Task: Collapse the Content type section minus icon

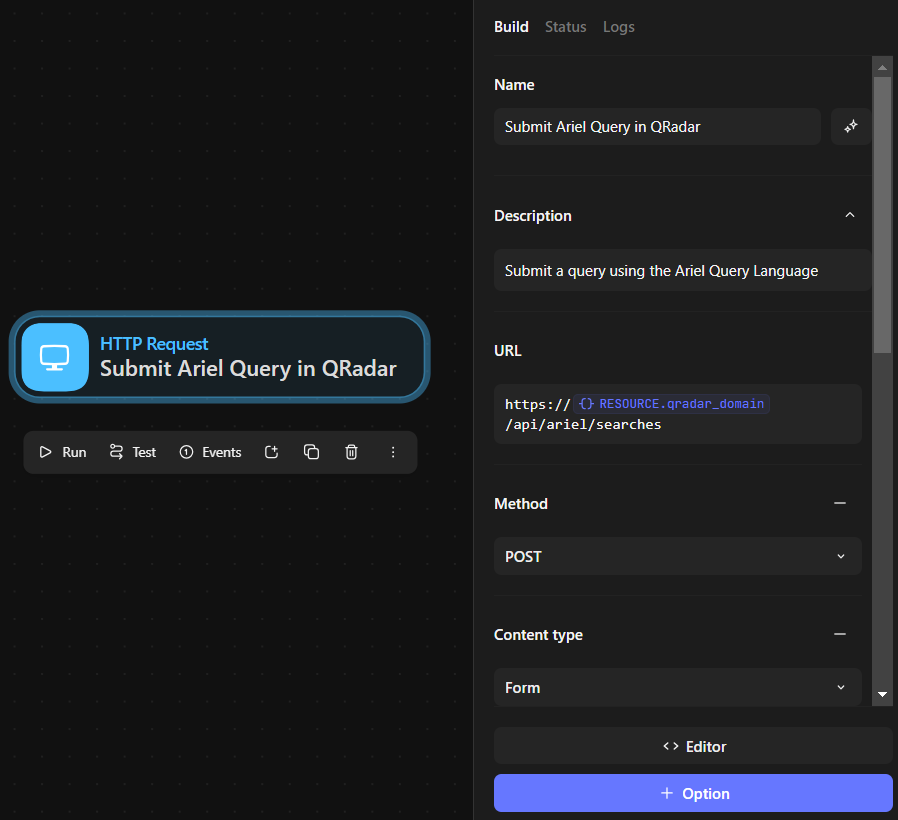Action: point(840,634)
